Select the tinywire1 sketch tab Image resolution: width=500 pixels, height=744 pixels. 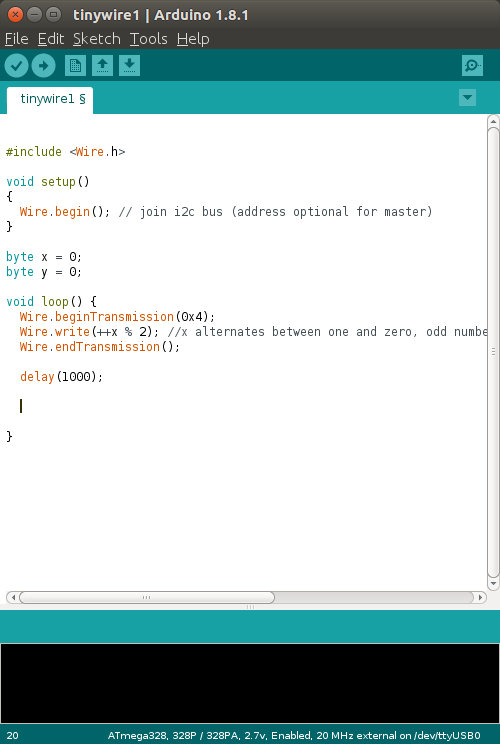pyautogui.click(x=50, y=100)
